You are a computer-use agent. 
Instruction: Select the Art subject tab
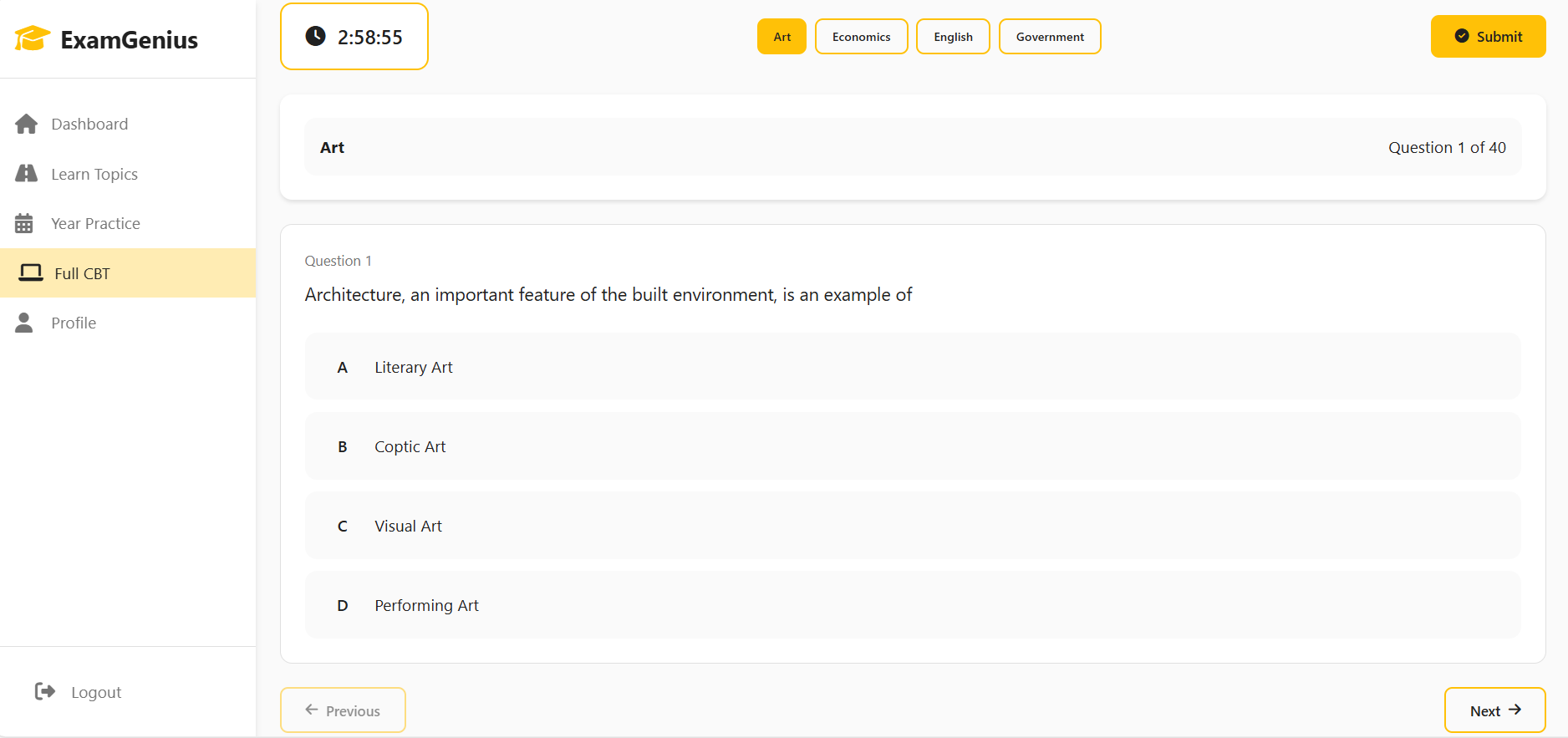(781, 37)
